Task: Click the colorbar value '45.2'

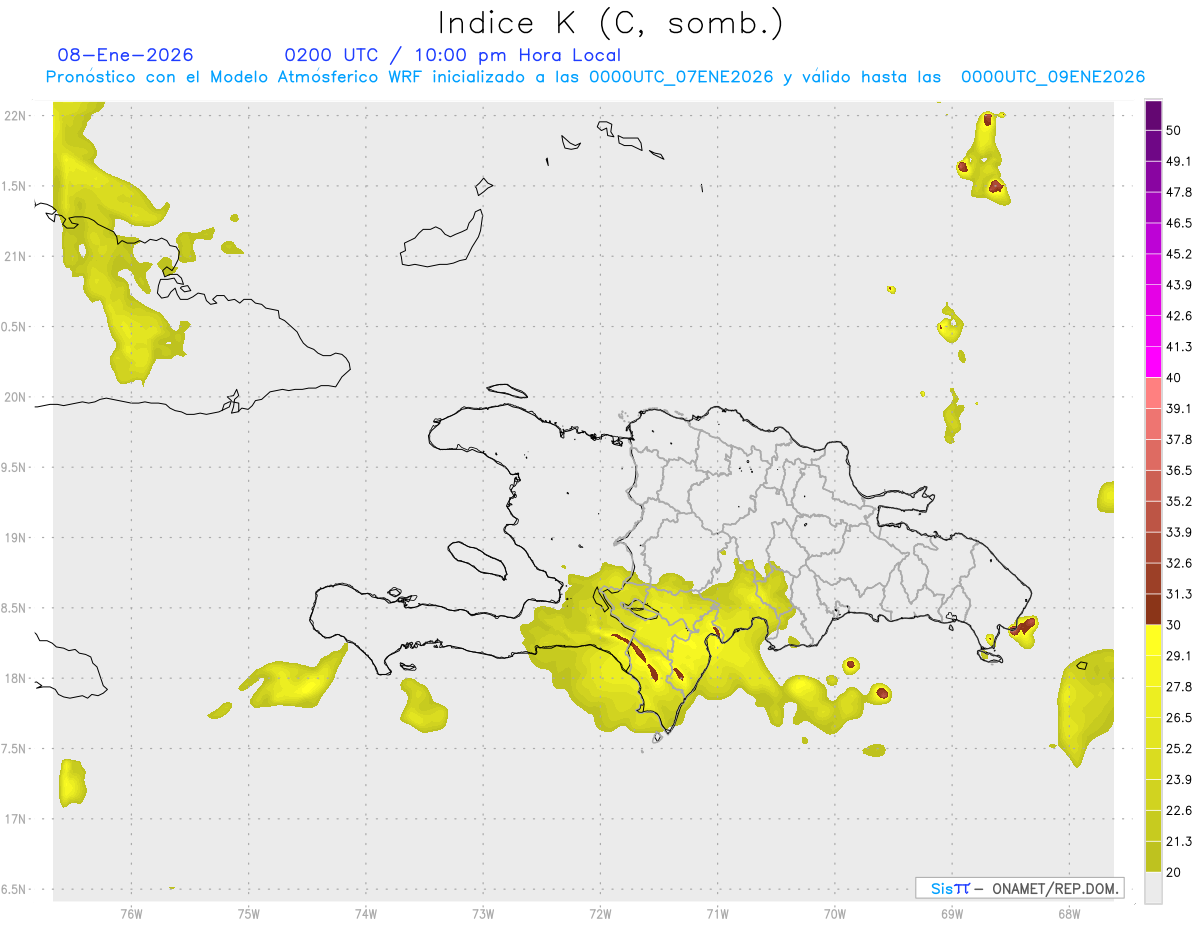Action: tap(1179, 254)
